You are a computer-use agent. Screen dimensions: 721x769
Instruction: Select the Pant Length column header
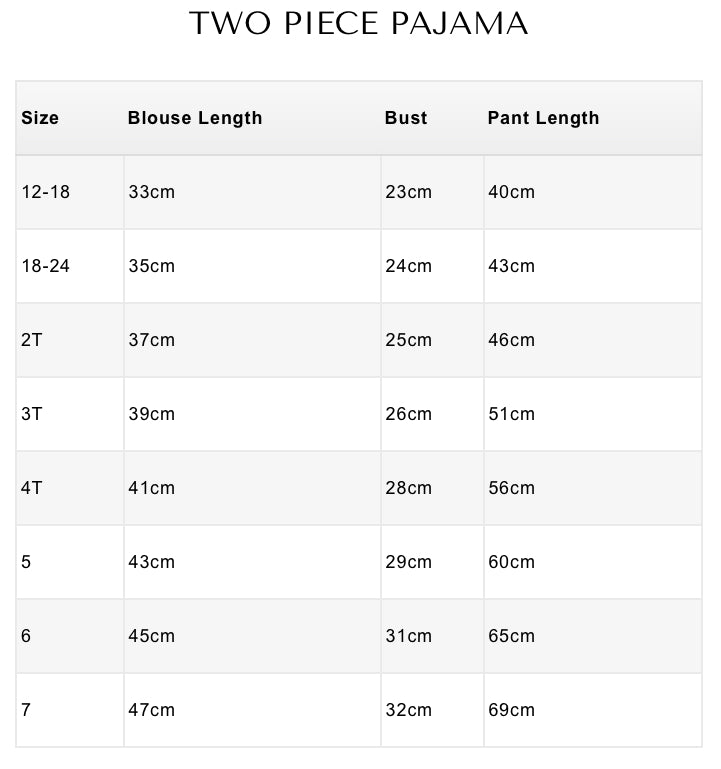coord(543,118)
